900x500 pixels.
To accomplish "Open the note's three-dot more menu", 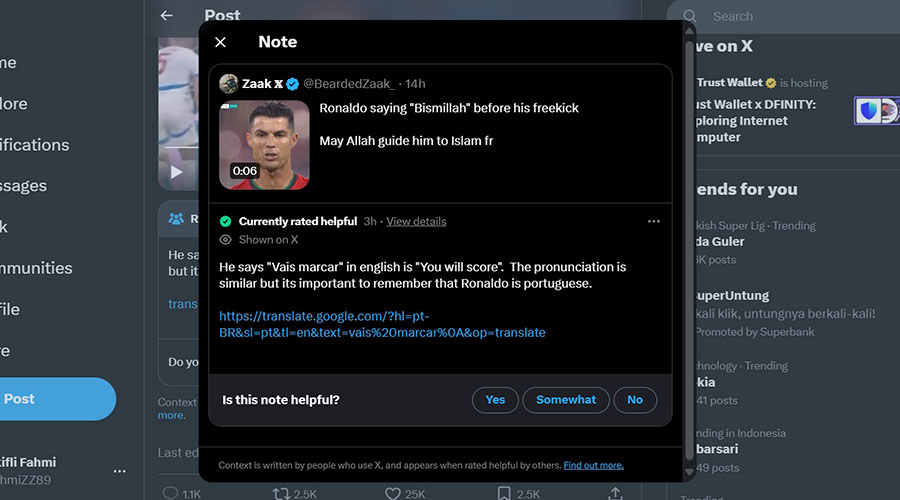I will (654, 221).
